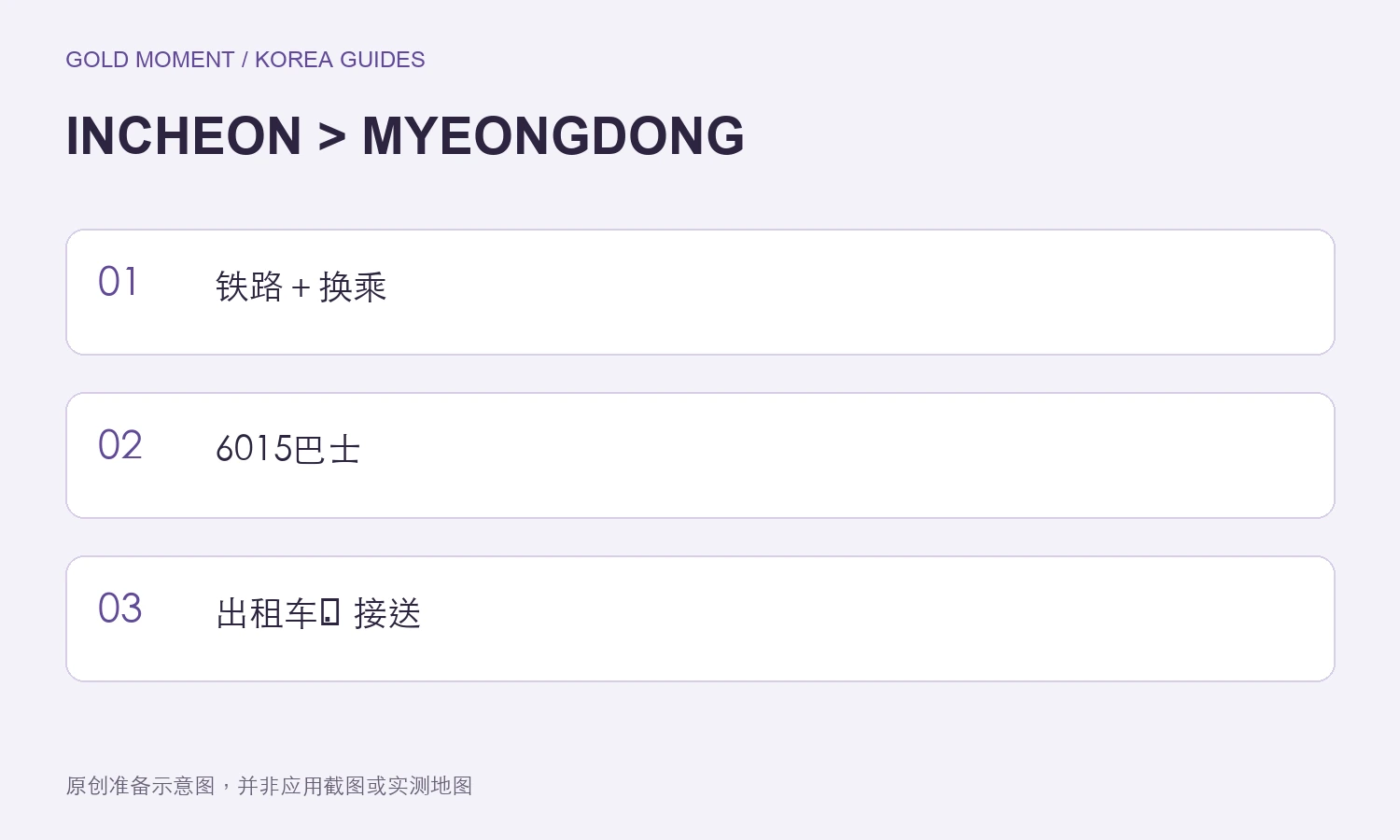This screenshot has width=1400, height=840.
Task: Click empty area of the third card
Action: [840, 619]
